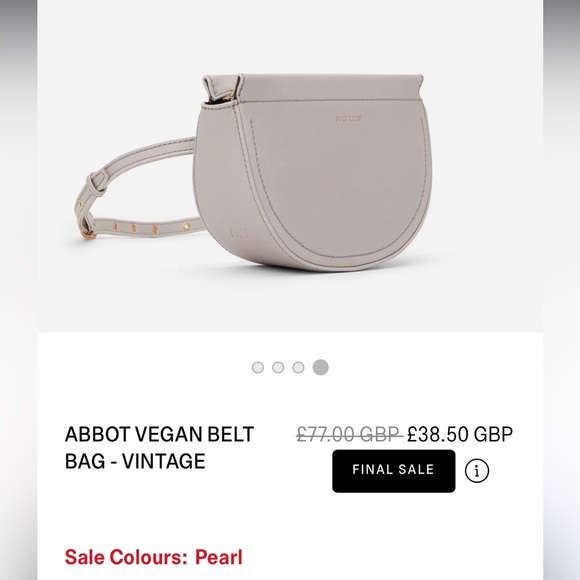Viewport: 580px width, 580px height.
Task: Click the gold logo on bag flap
Action: point(348,118)
